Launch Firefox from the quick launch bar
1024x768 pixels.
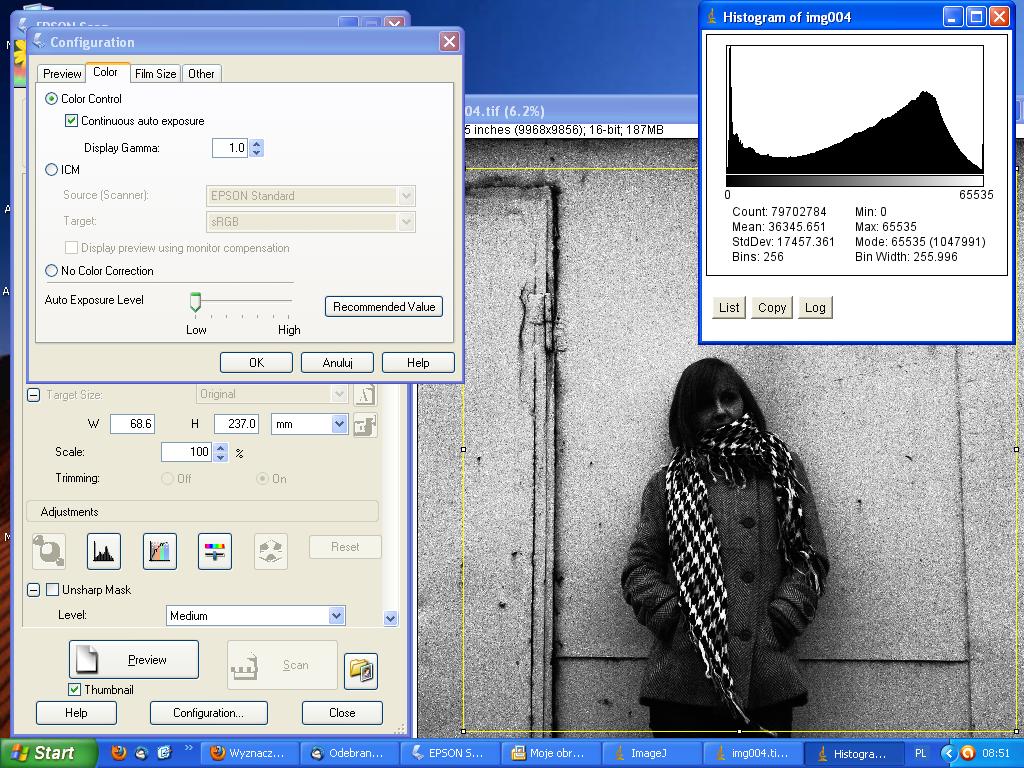coord(119,753)
